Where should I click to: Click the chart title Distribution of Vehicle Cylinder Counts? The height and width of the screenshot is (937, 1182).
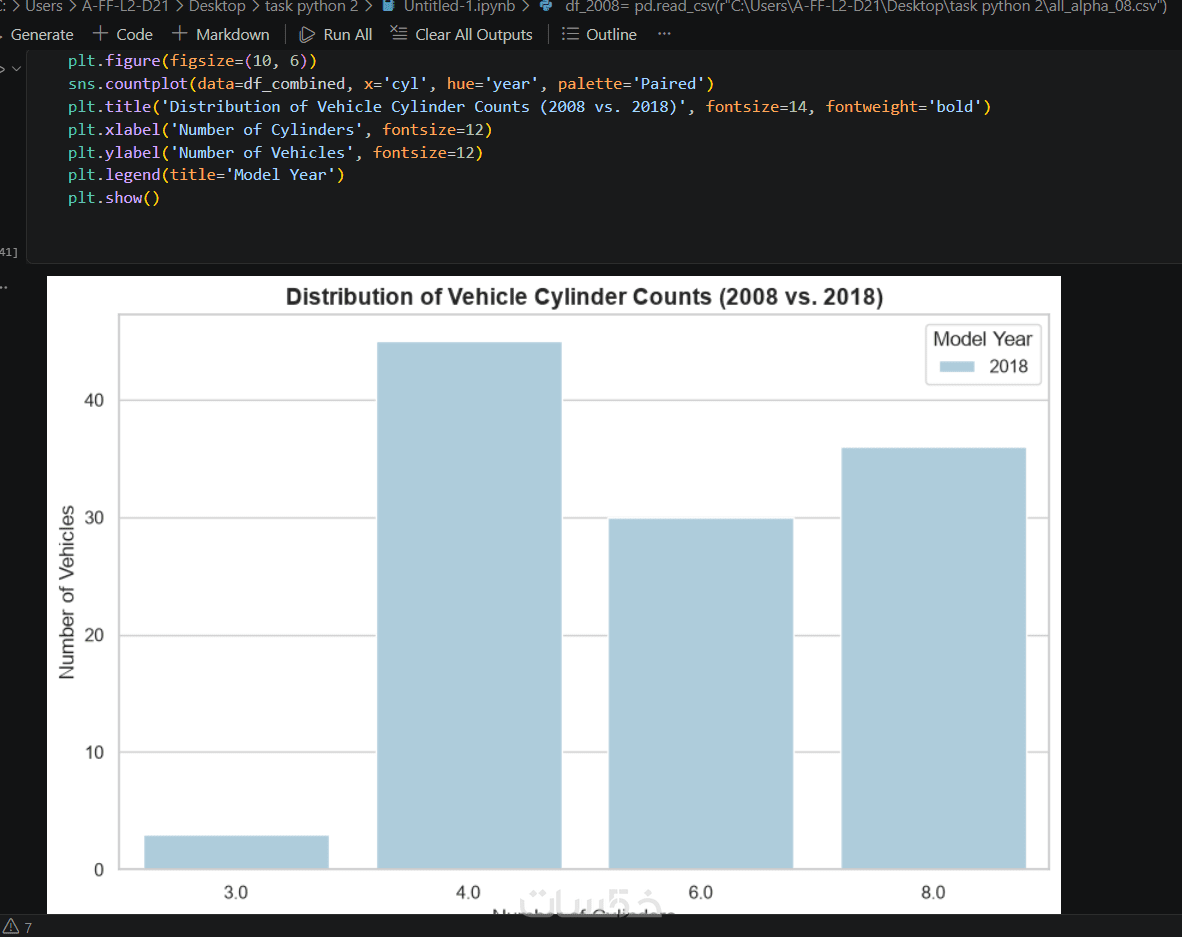click(584, 297)
